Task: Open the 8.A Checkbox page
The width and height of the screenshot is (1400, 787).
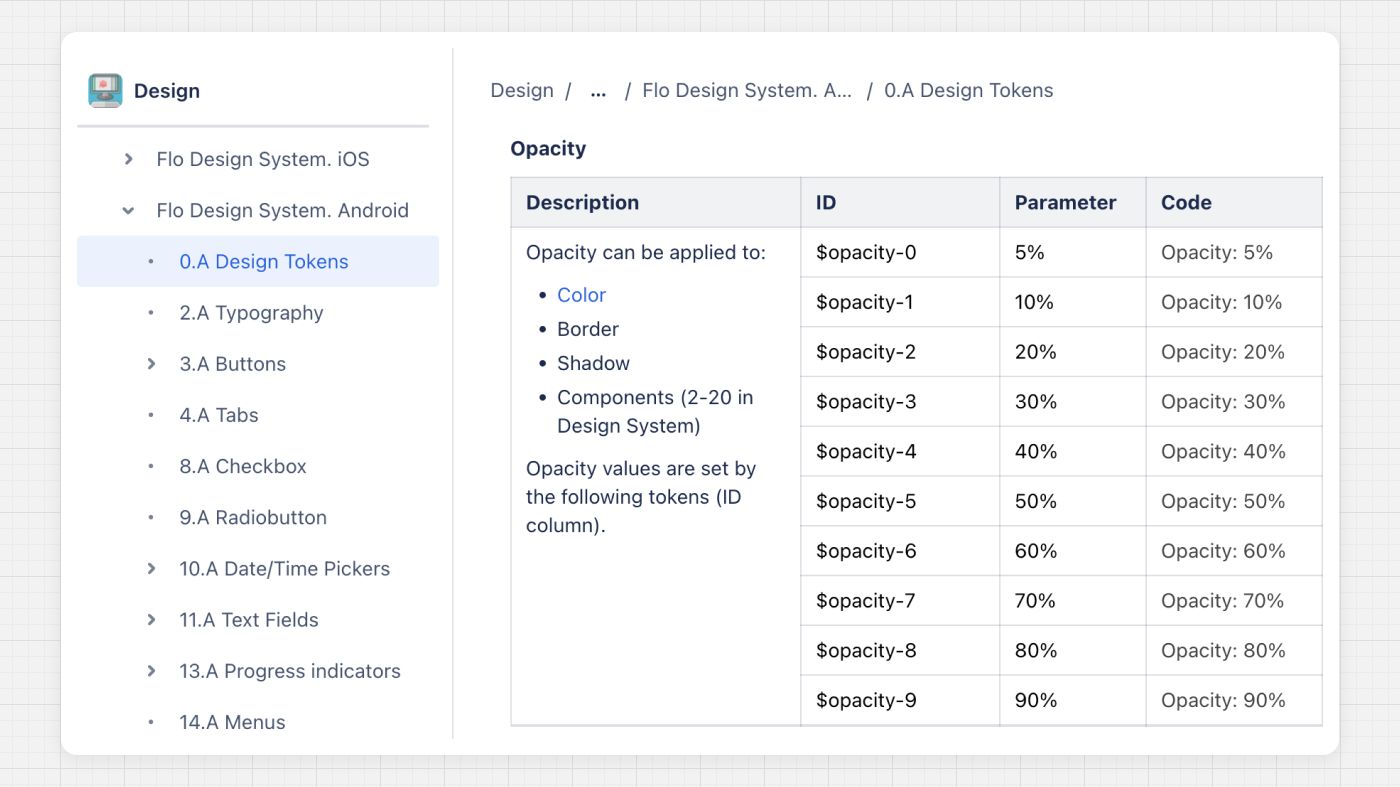Action: click(x=243, y=466)
